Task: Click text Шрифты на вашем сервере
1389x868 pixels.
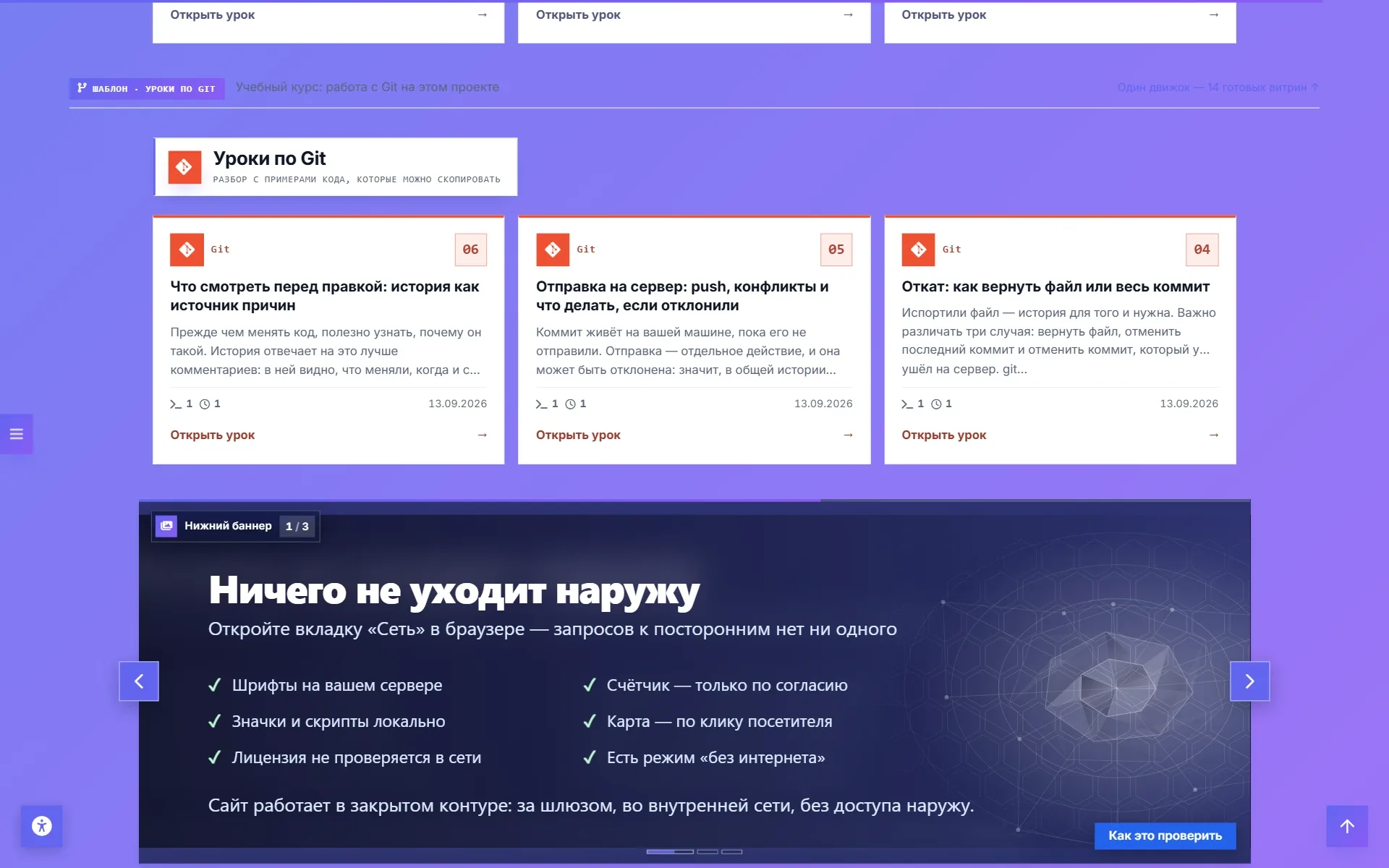Action: pos(337,685)
